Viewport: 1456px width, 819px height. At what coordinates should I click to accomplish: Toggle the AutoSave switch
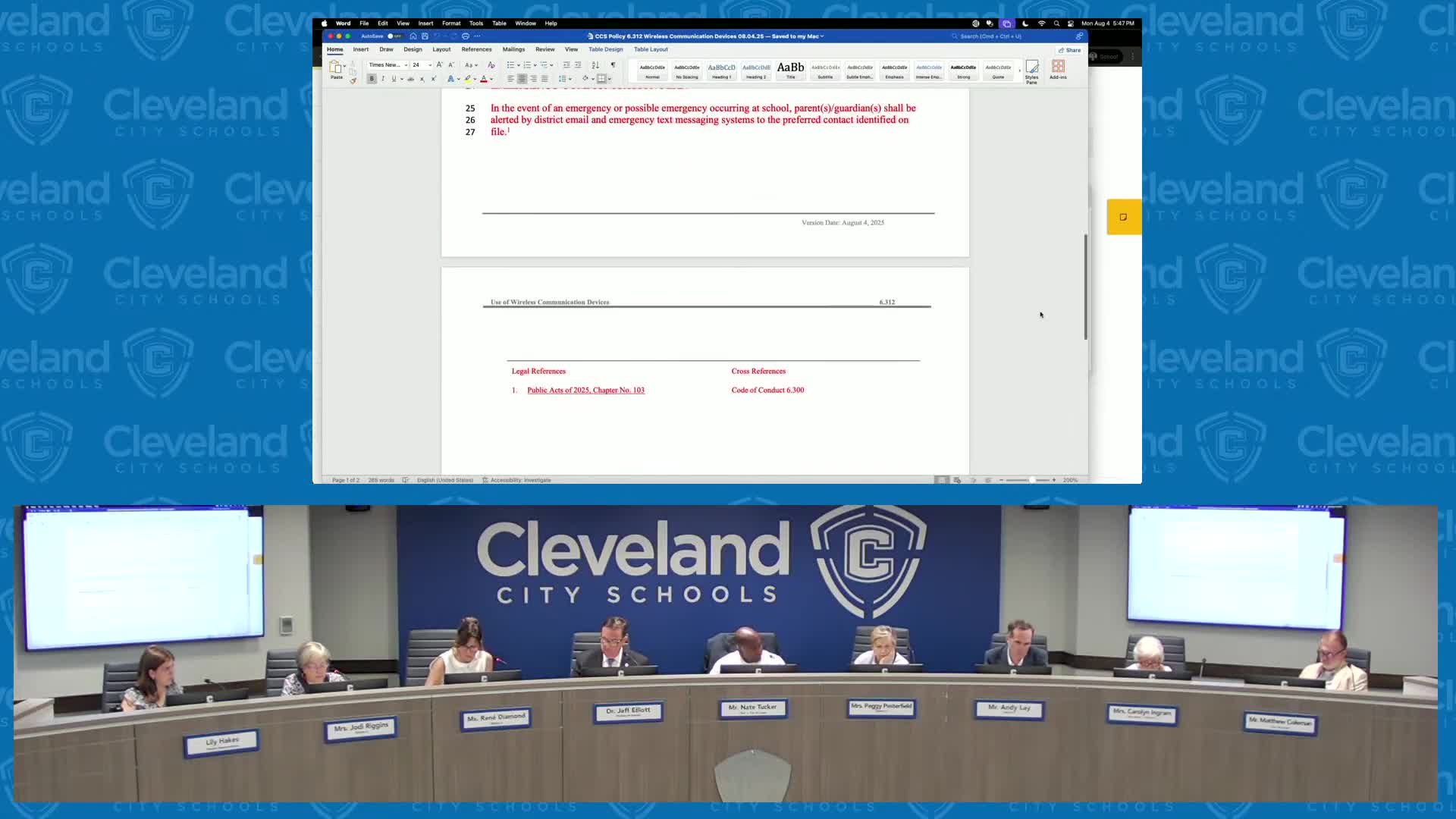394,36
